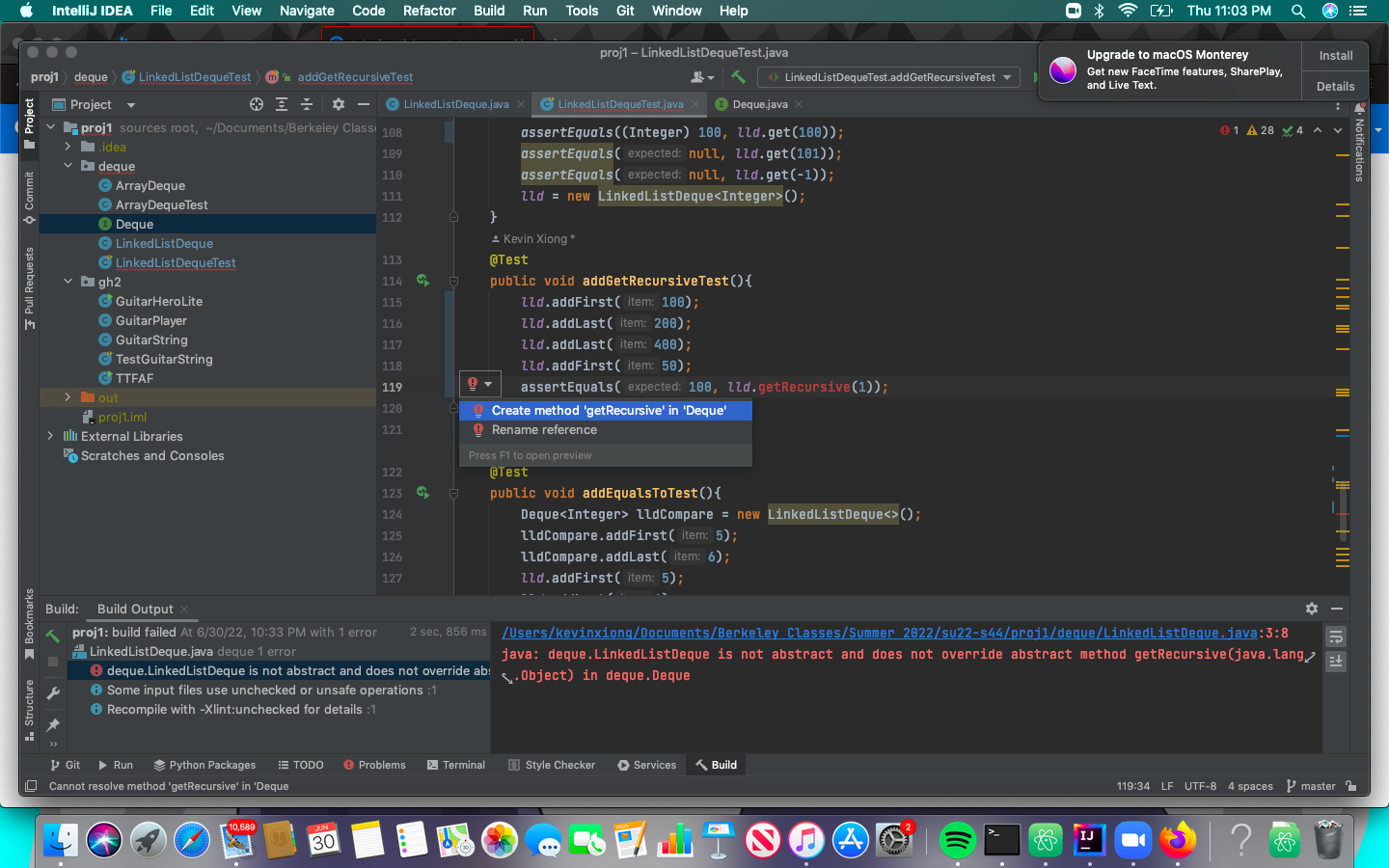The image size is (1389, 868).
Task: Click Expand All icon in Project panel
Action: click(282, 104)
